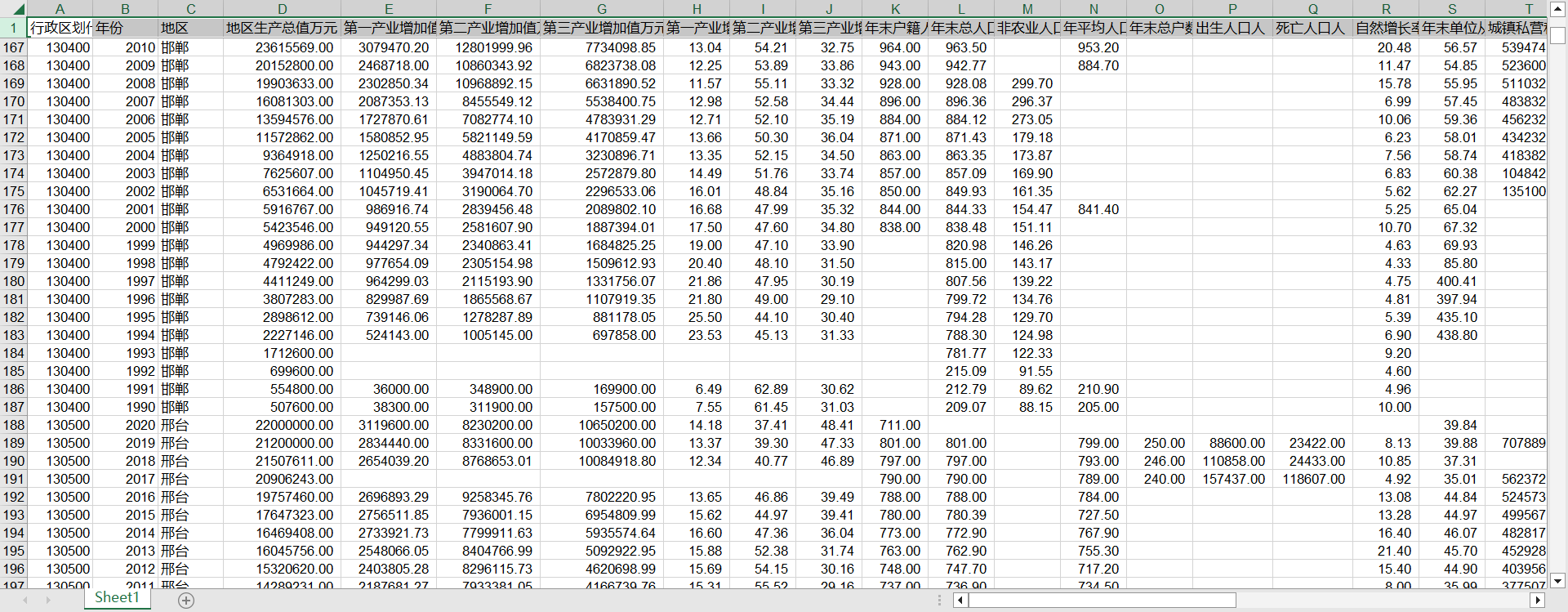Select cell containing 23422.00
This screenshot has height=612, width=1568.
1312,443
